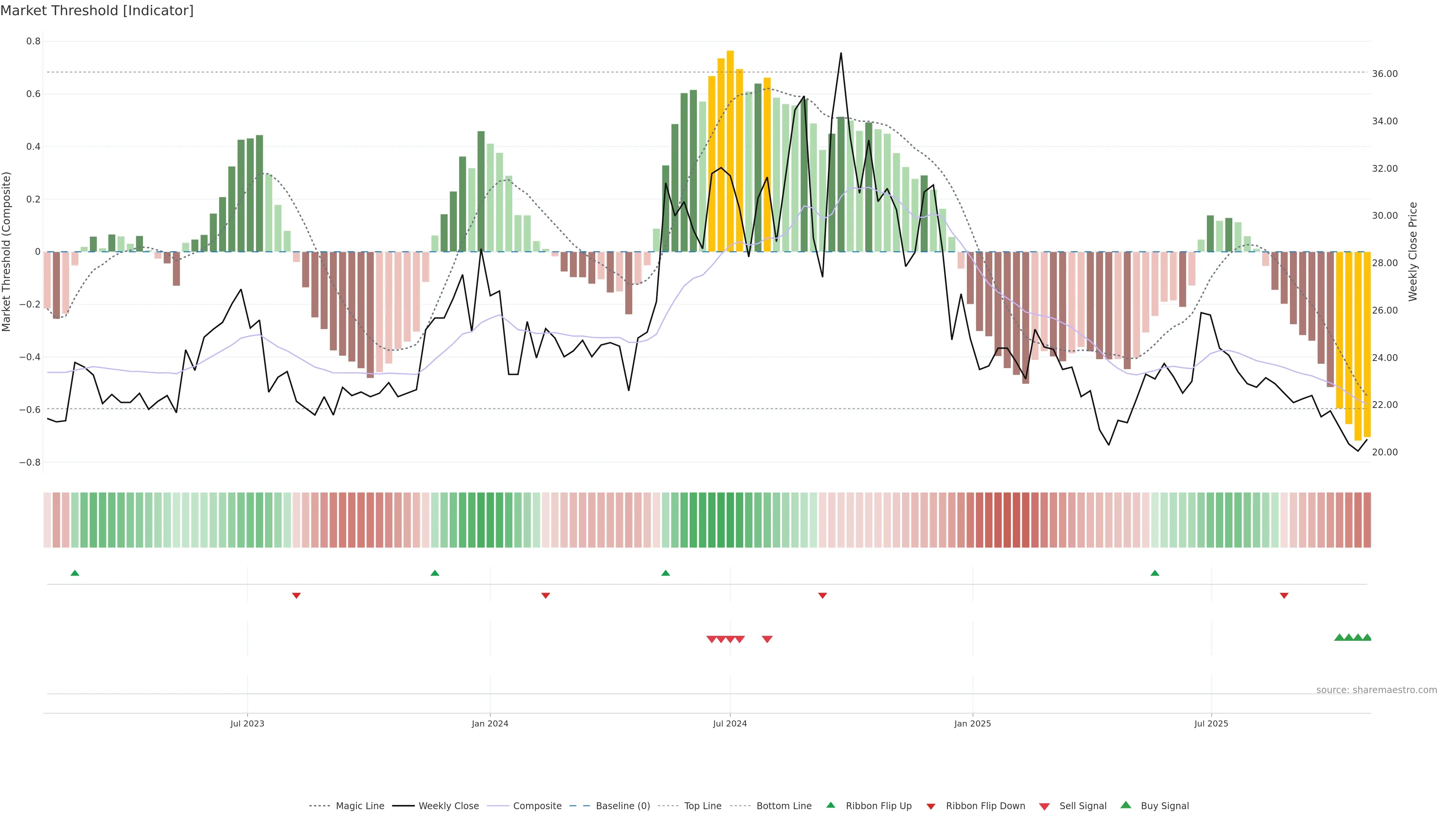Screen dimensions: 1456x819
Task: Click the Market Threshold [Indicator] chart title
Action: (97, 11)
